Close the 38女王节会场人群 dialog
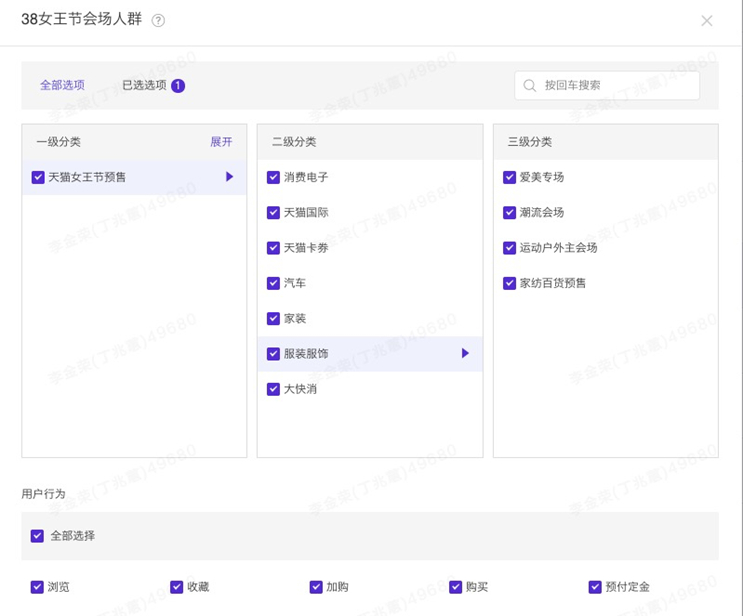The height and width of the screenshot is (616, 743). (707, 20)
